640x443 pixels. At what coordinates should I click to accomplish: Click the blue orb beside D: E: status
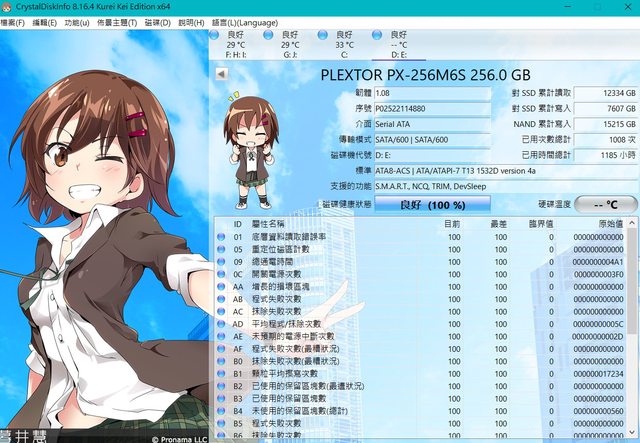tap(377, 35)
